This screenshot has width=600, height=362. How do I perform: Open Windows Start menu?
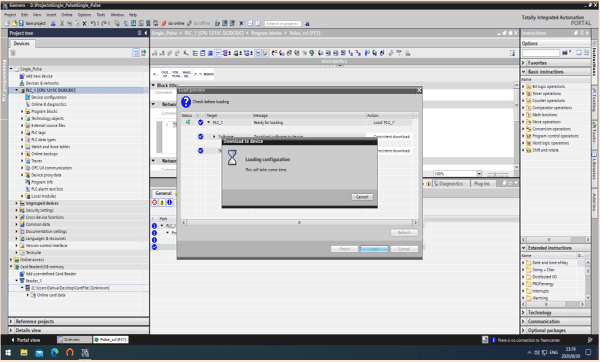coord(8,352)
